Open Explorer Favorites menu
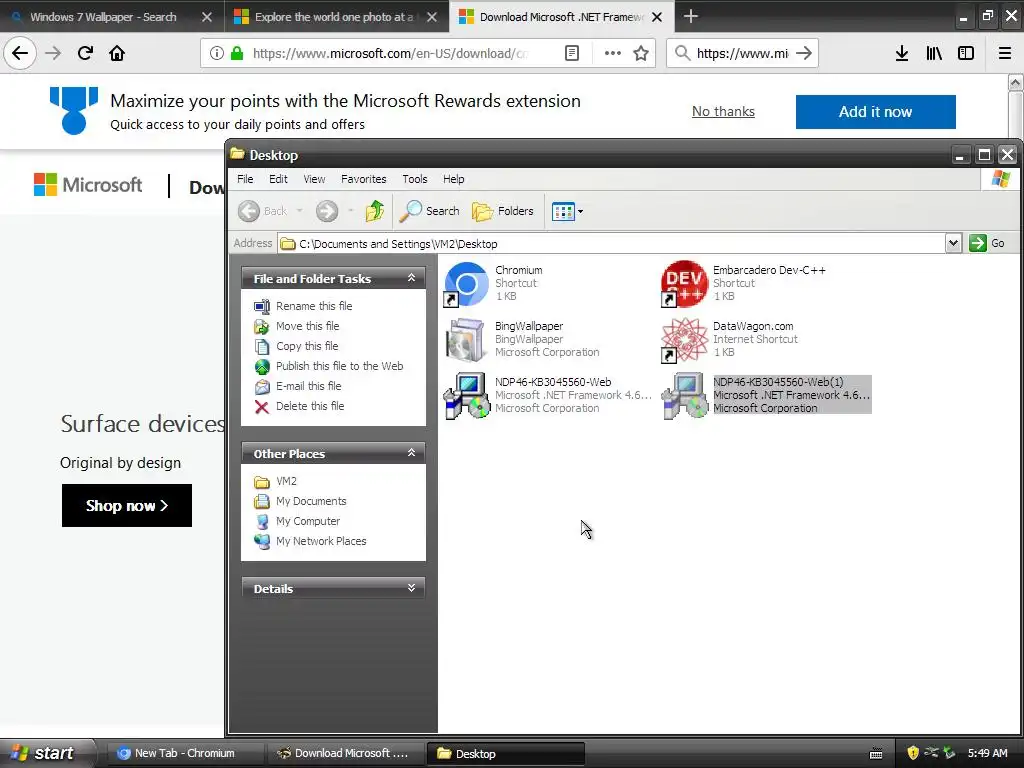The image size is (1024, 768). (x=363, y=179)
